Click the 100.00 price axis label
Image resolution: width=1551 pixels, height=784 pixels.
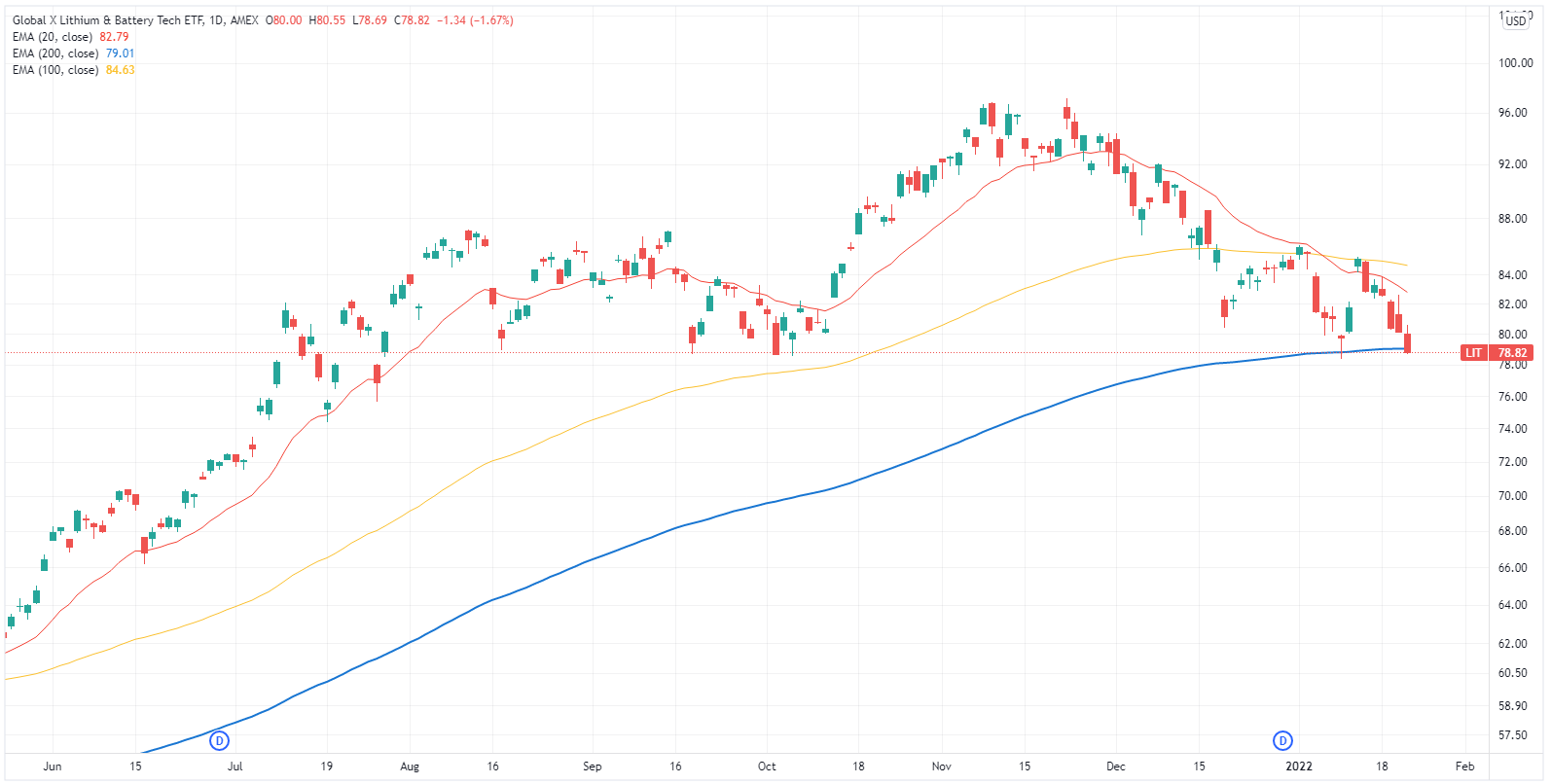pos(1515,63)
